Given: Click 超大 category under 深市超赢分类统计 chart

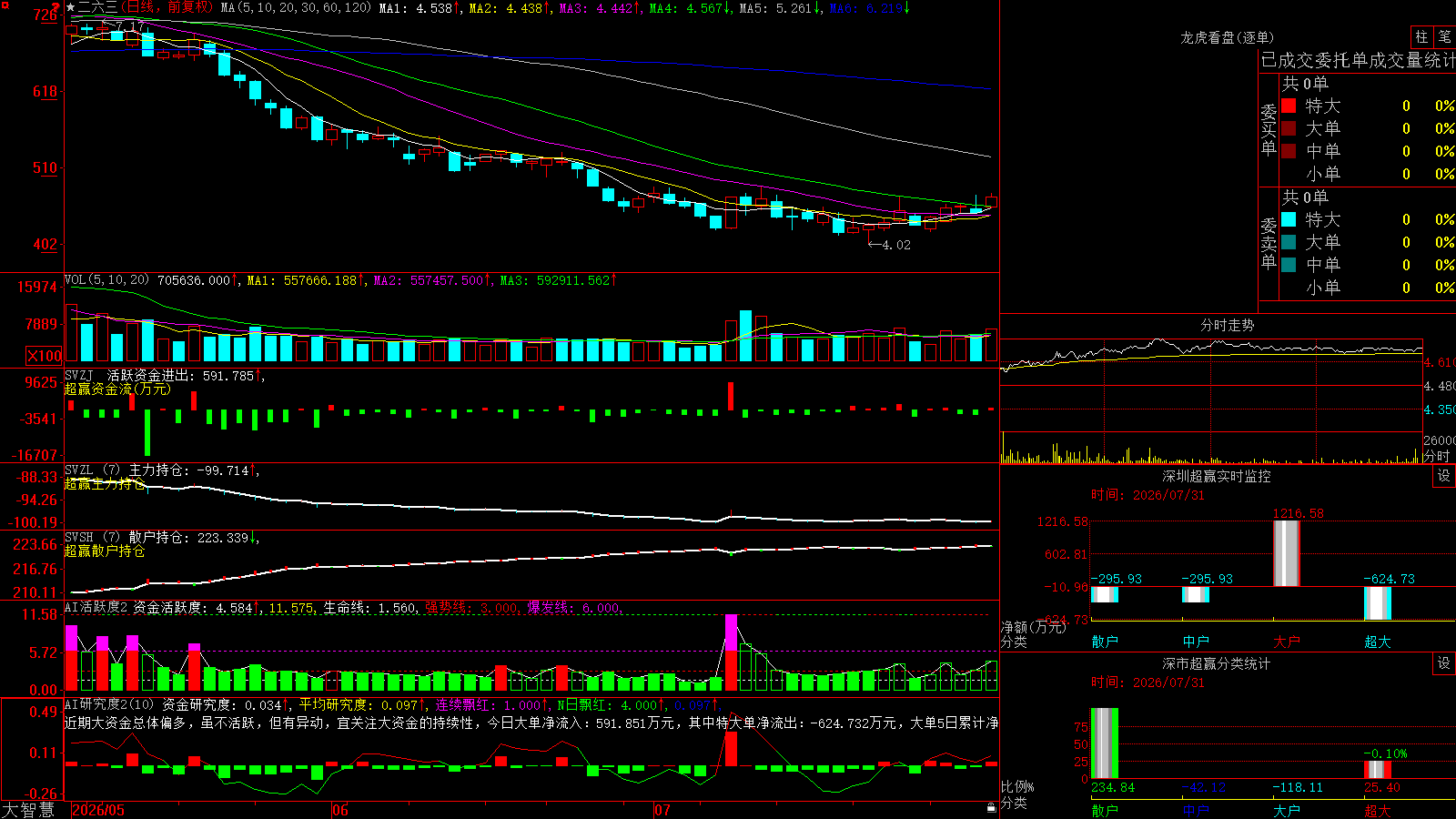Looking at the screenshot, I should tap(1378, 810).
